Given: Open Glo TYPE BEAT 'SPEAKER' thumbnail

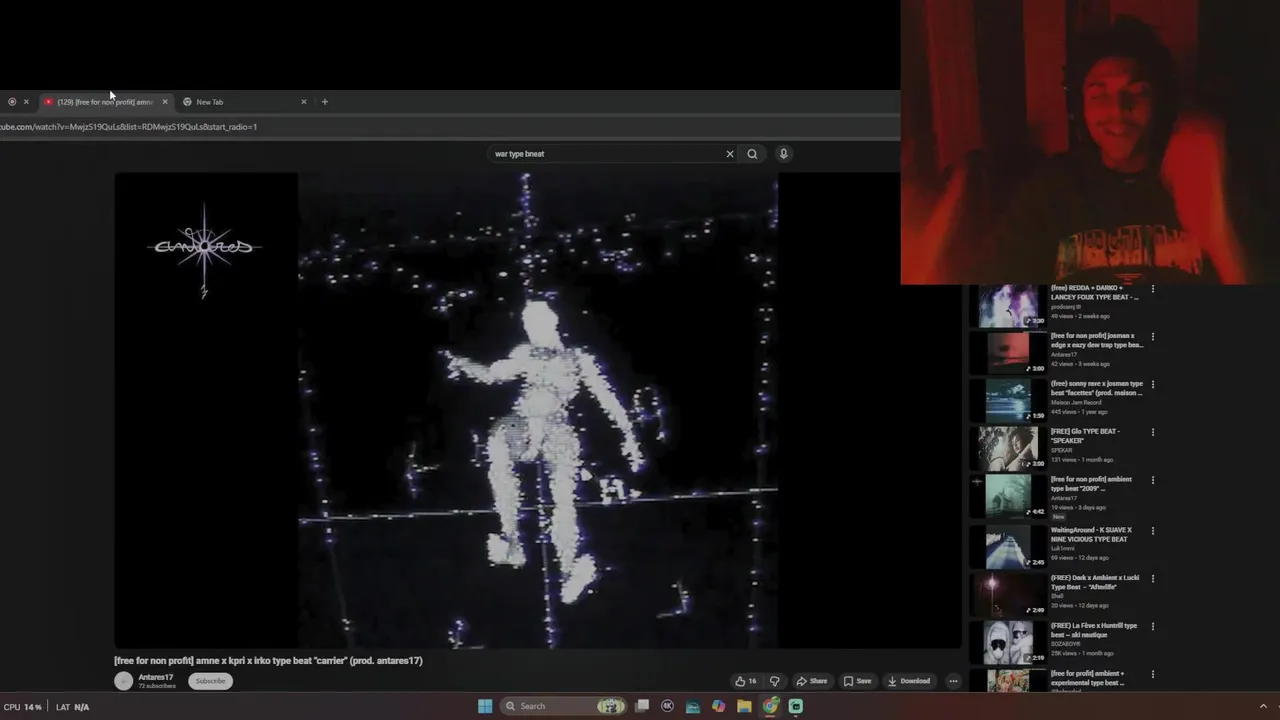Looking at the screenshot, I should click(1008, 448).
